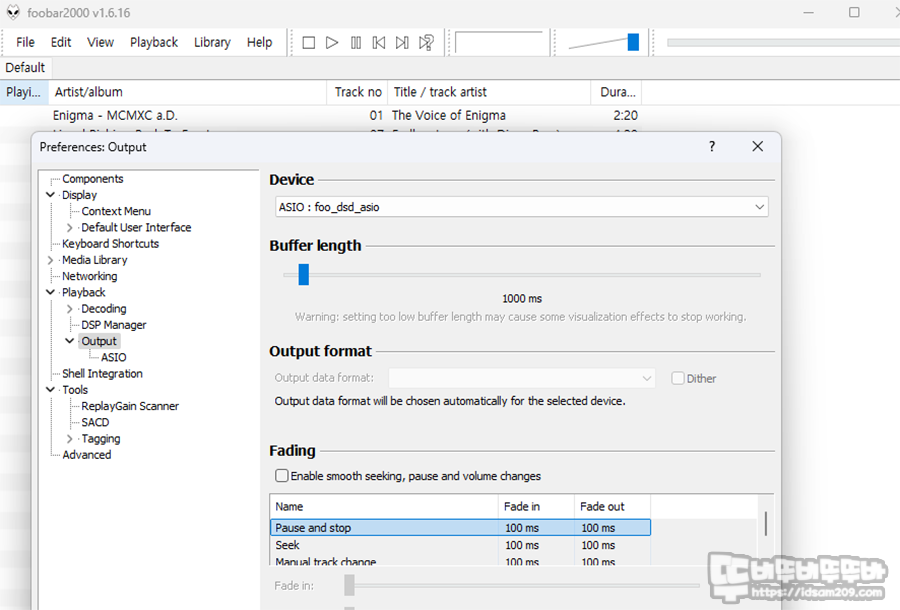Select ReplayGain Scanner preferences page
This screenshot has height=610, width=900.
(x=130, y=406)
